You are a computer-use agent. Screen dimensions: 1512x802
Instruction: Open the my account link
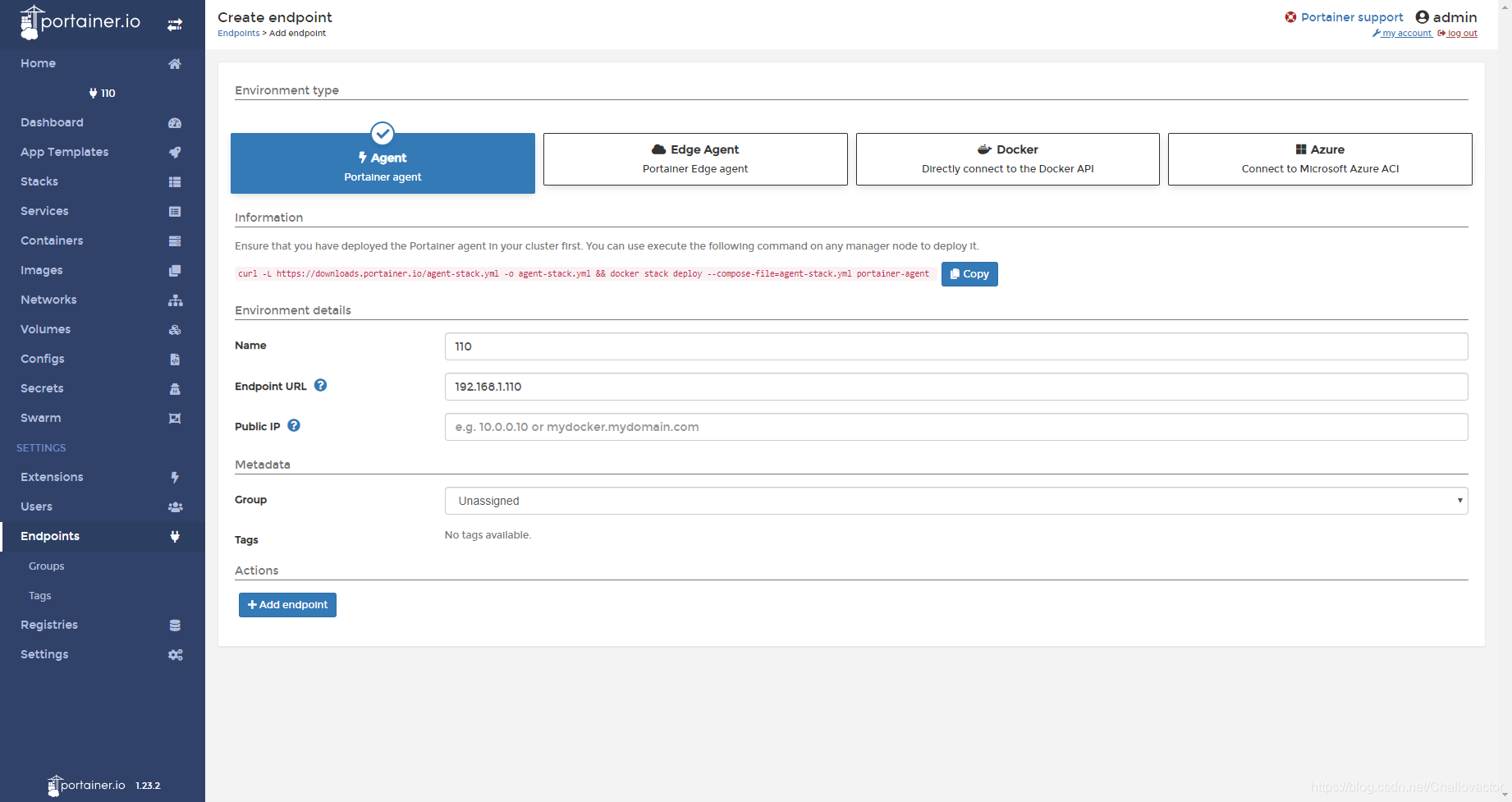pos(1402,34)
